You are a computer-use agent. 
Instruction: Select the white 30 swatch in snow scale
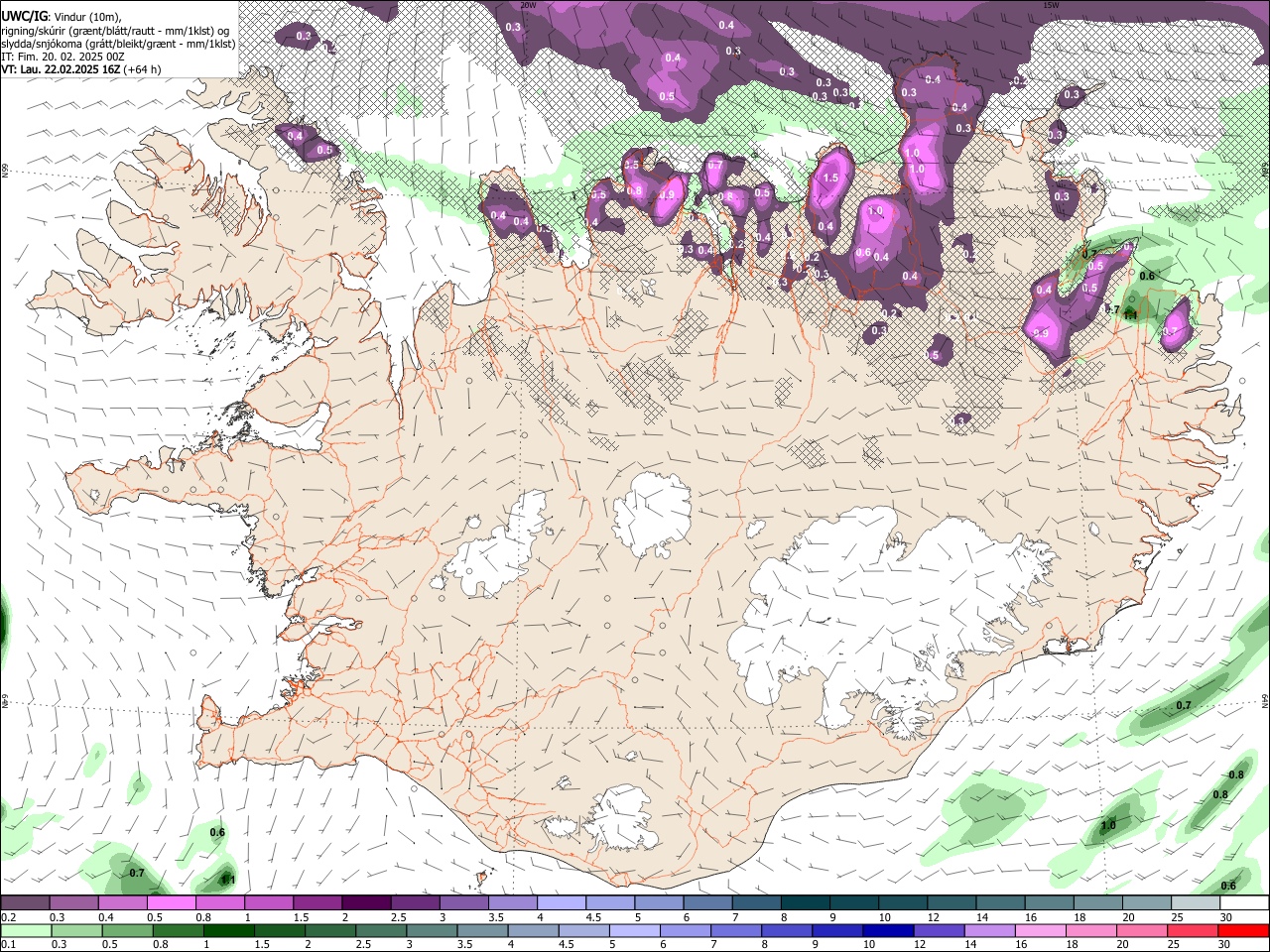[1244, 903]
